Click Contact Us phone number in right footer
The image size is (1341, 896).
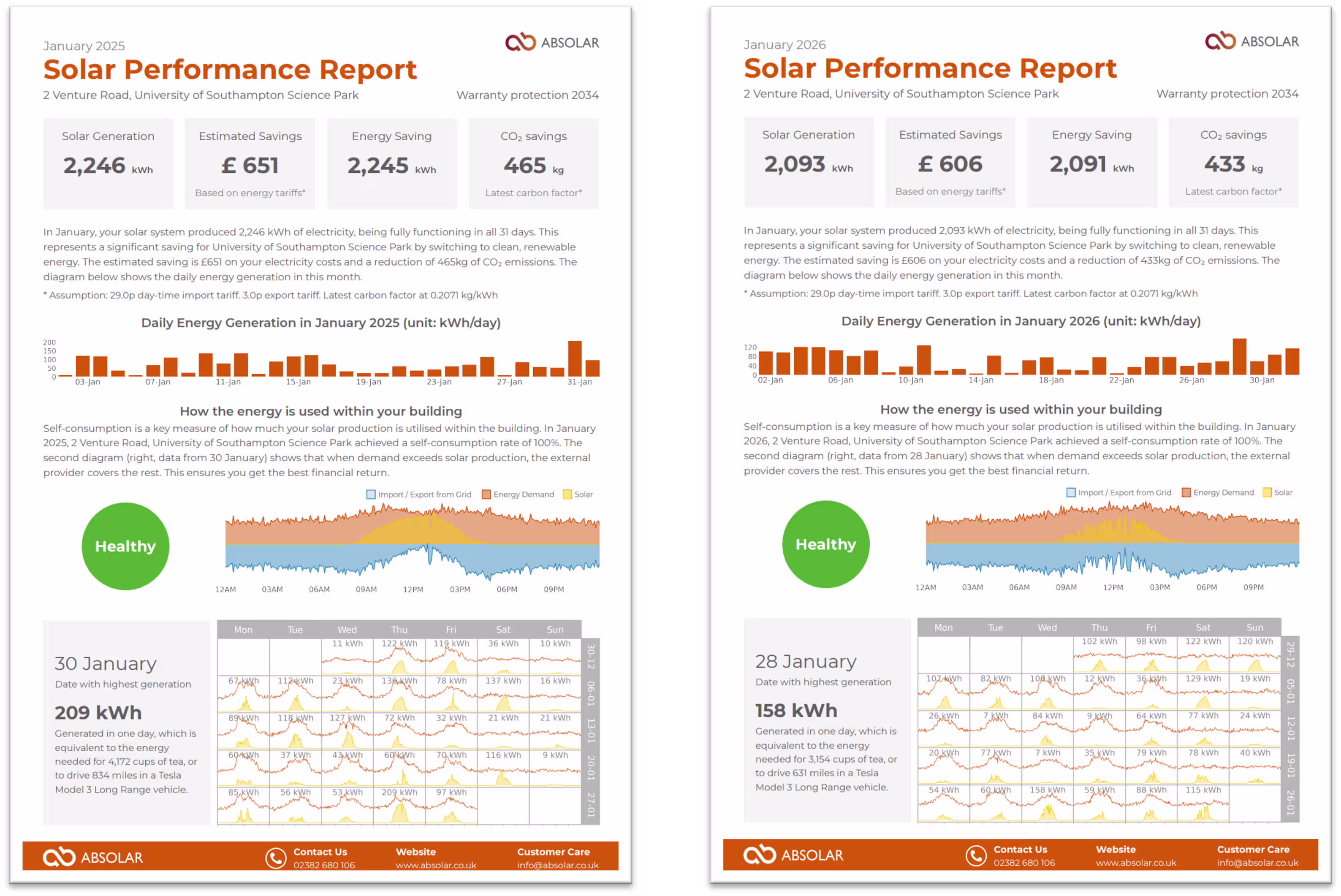click(x=1024, y=863)
